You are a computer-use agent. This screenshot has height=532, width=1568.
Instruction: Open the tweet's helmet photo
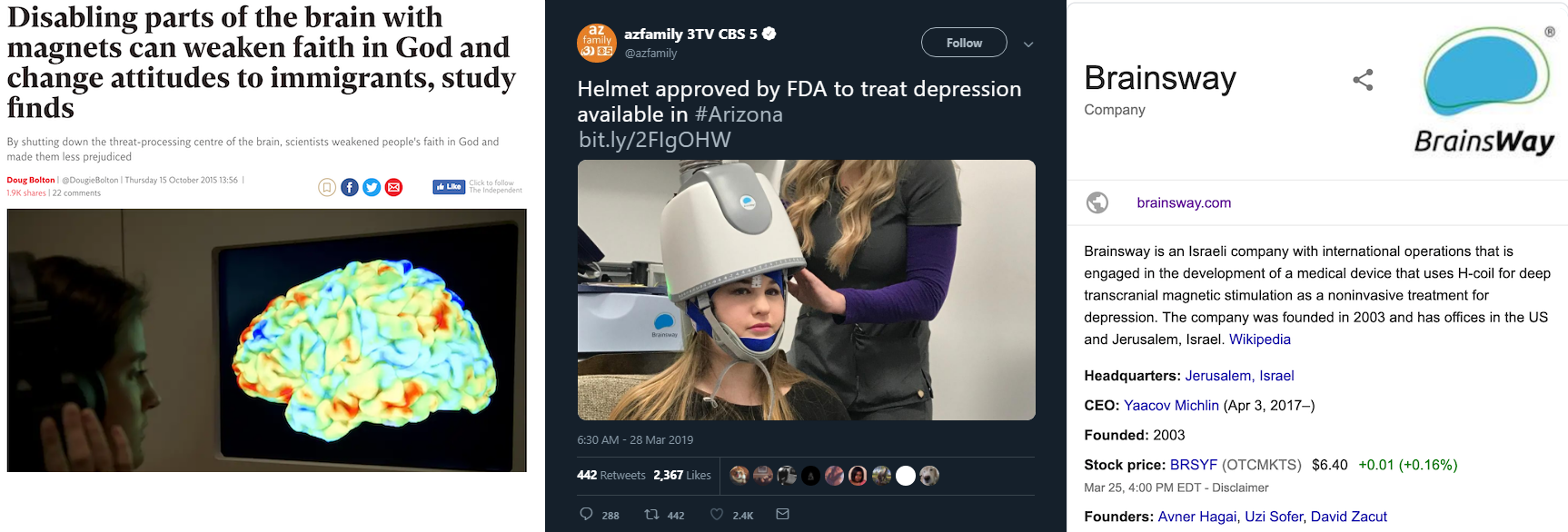[806, 290]
